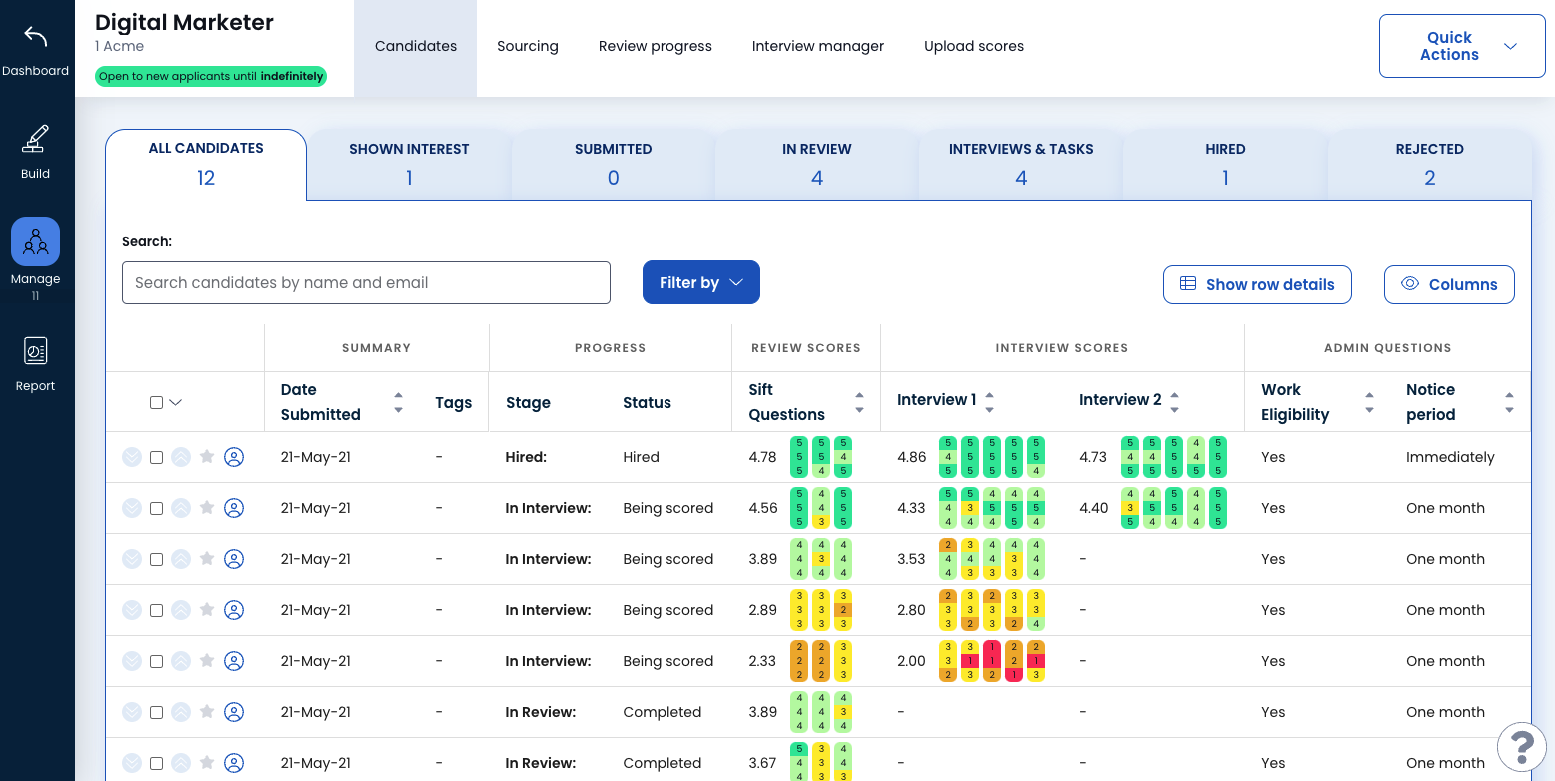This screenshot has width=1555, height=781.
Task: Promote the second candidate using the up-chevron icon
Action: [x=181, y=507]
